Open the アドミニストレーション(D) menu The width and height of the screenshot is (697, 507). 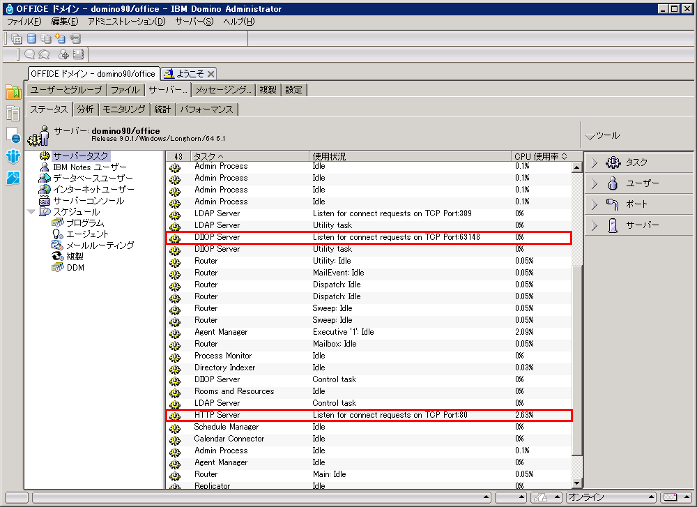pos(126,21)
